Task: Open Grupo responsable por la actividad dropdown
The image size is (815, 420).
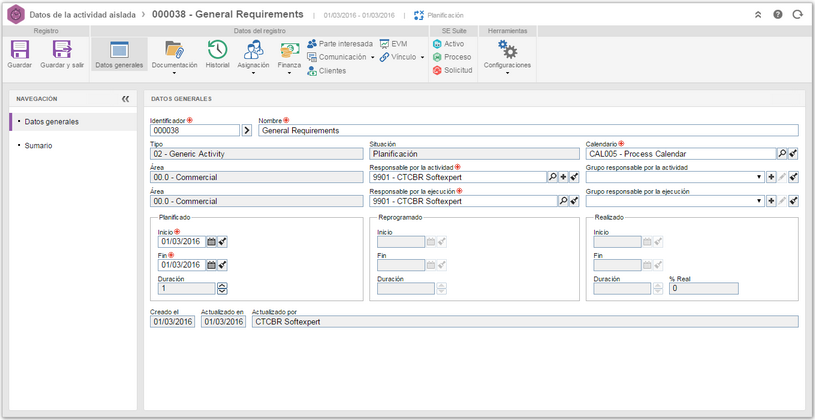Action: coord(760,177)
